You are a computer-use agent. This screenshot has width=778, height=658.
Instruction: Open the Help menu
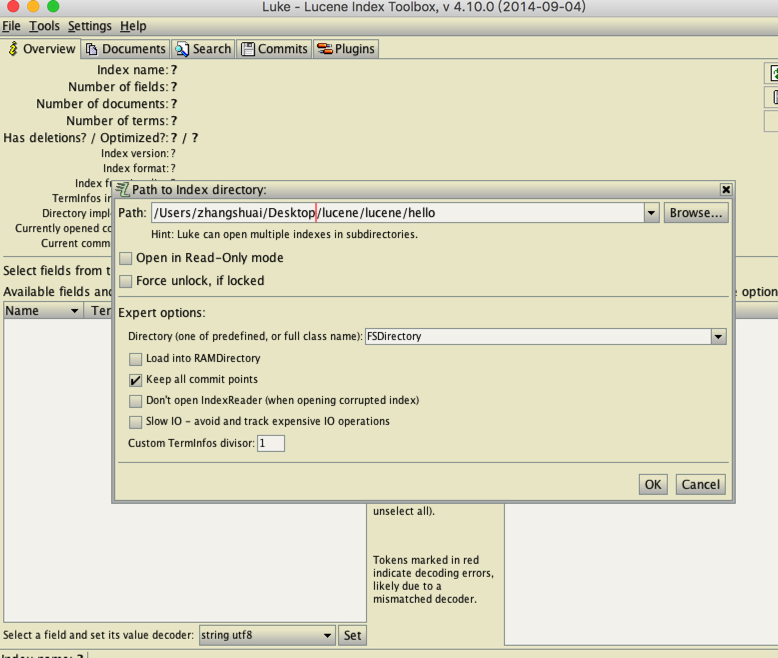tap(133, 26)
